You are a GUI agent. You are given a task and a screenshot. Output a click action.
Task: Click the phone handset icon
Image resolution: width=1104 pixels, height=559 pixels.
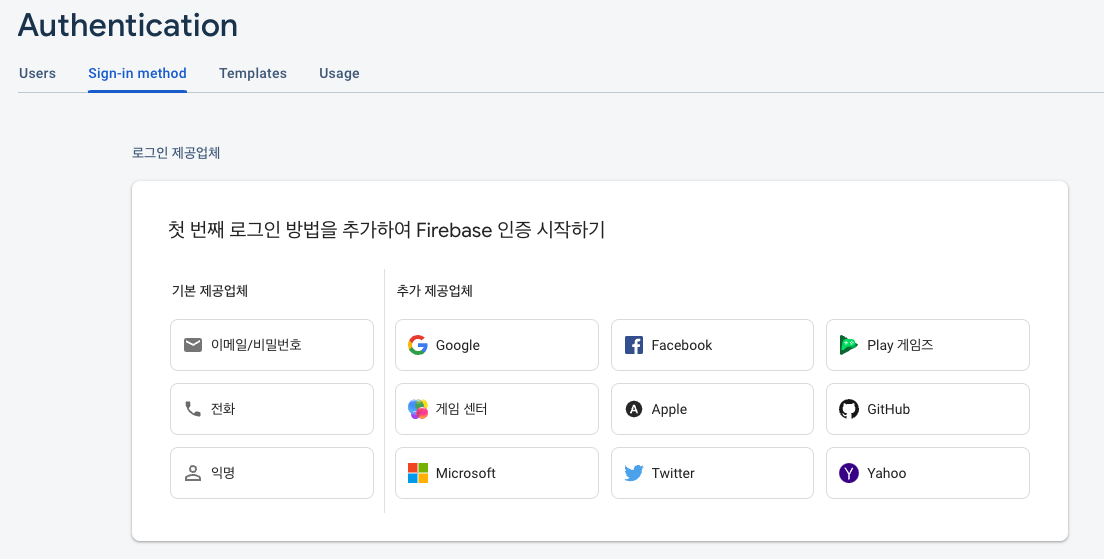(193, 409)
